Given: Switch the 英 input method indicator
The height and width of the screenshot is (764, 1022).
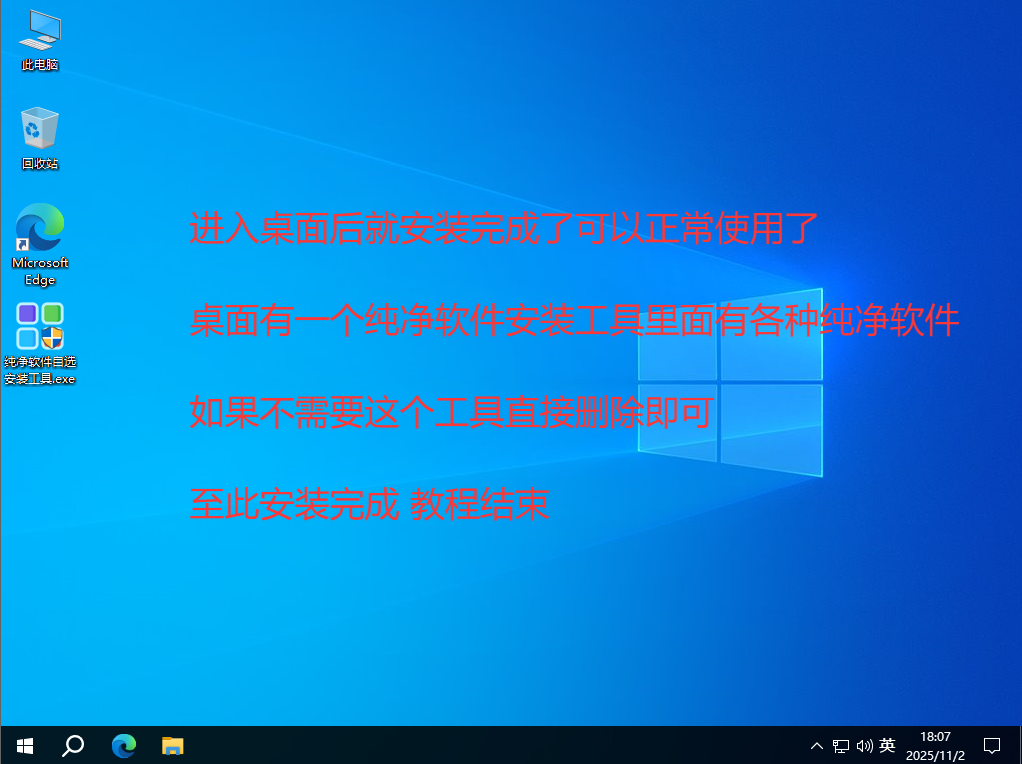Looking at the screenshot, I should pos(888,745).
